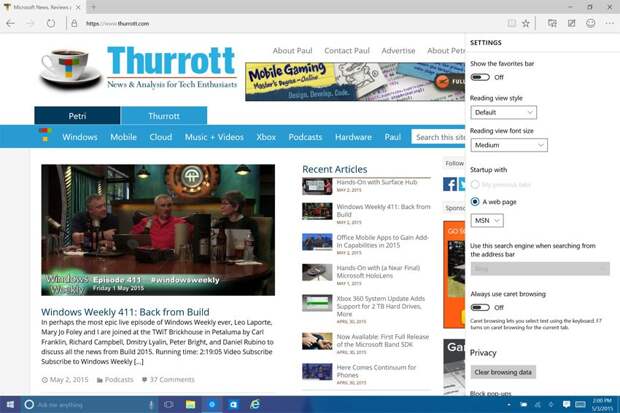
Task: Click the Facebook follow icon
Action: 450,184
